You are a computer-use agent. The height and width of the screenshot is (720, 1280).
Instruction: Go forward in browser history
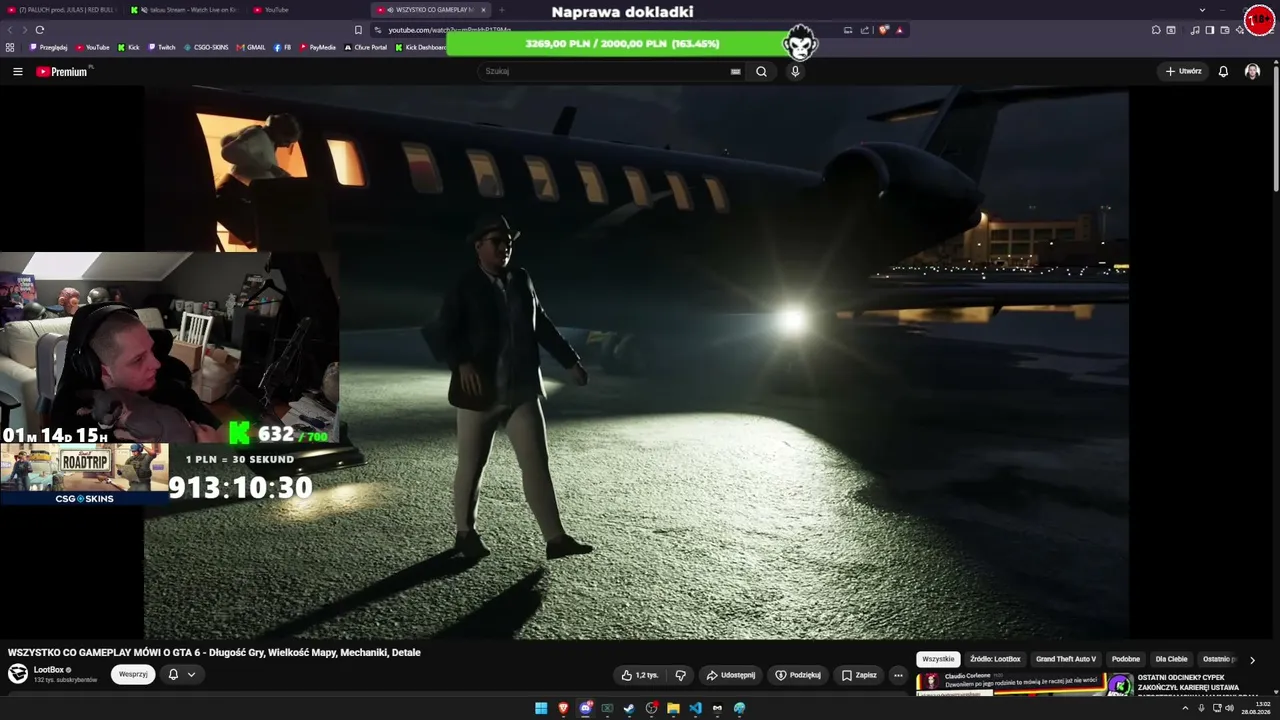[x=24, y=30]
